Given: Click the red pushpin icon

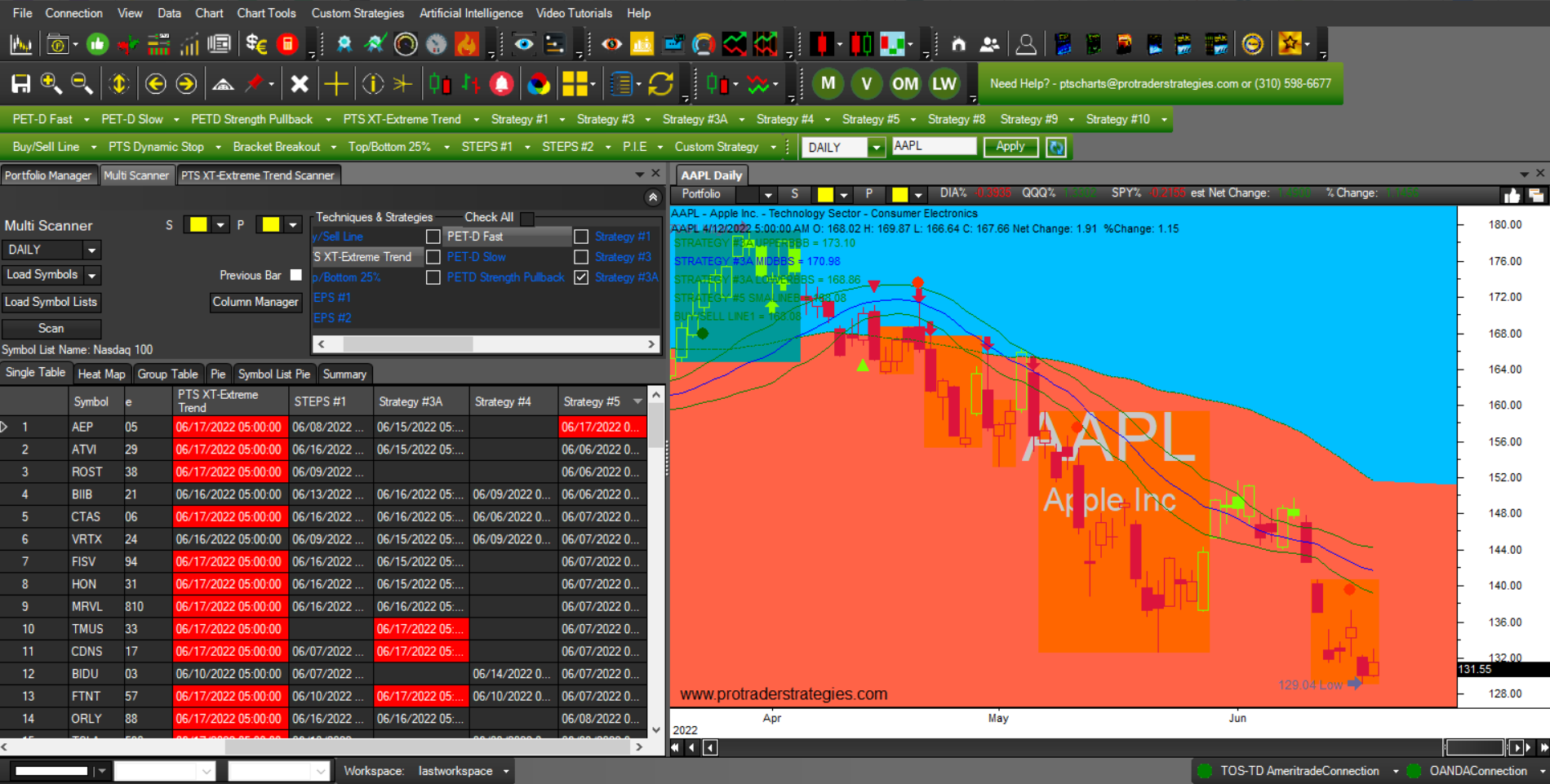Looking at the screenshot, I should point(255,84).
